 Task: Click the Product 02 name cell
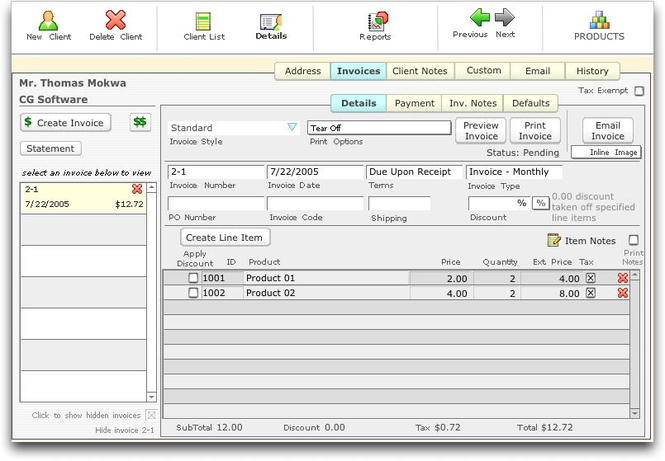[x=326, y=293]
